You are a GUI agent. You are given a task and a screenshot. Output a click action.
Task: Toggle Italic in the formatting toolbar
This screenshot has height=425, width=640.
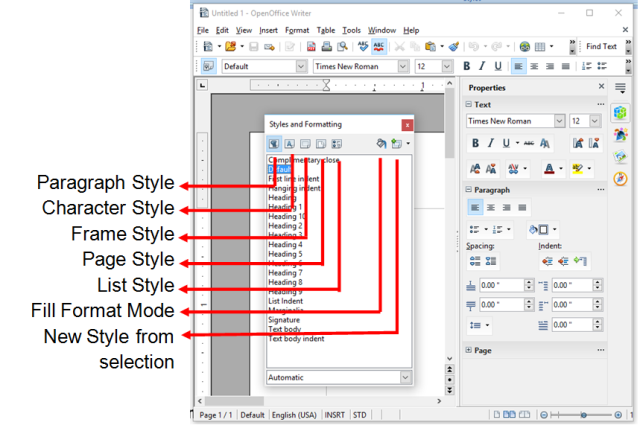(482, 66)
